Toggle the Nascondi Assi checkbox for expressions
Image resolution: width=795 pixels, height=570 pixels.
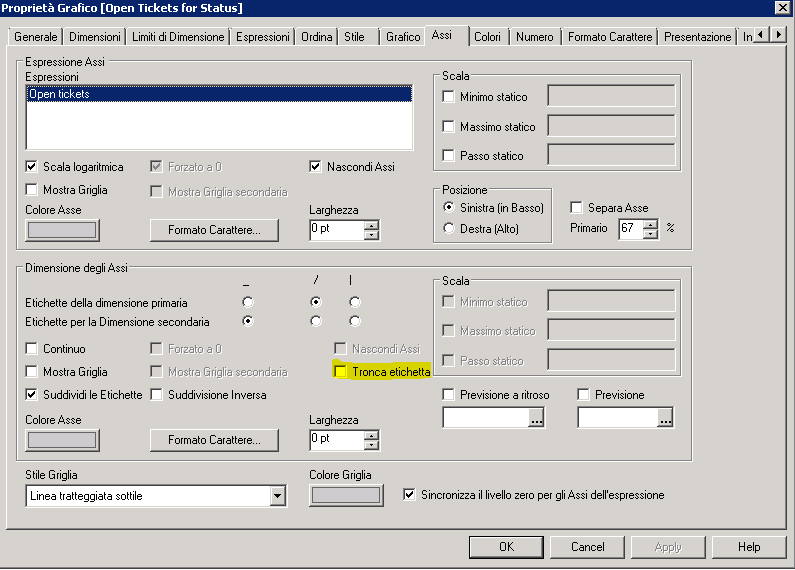point(316,167)
